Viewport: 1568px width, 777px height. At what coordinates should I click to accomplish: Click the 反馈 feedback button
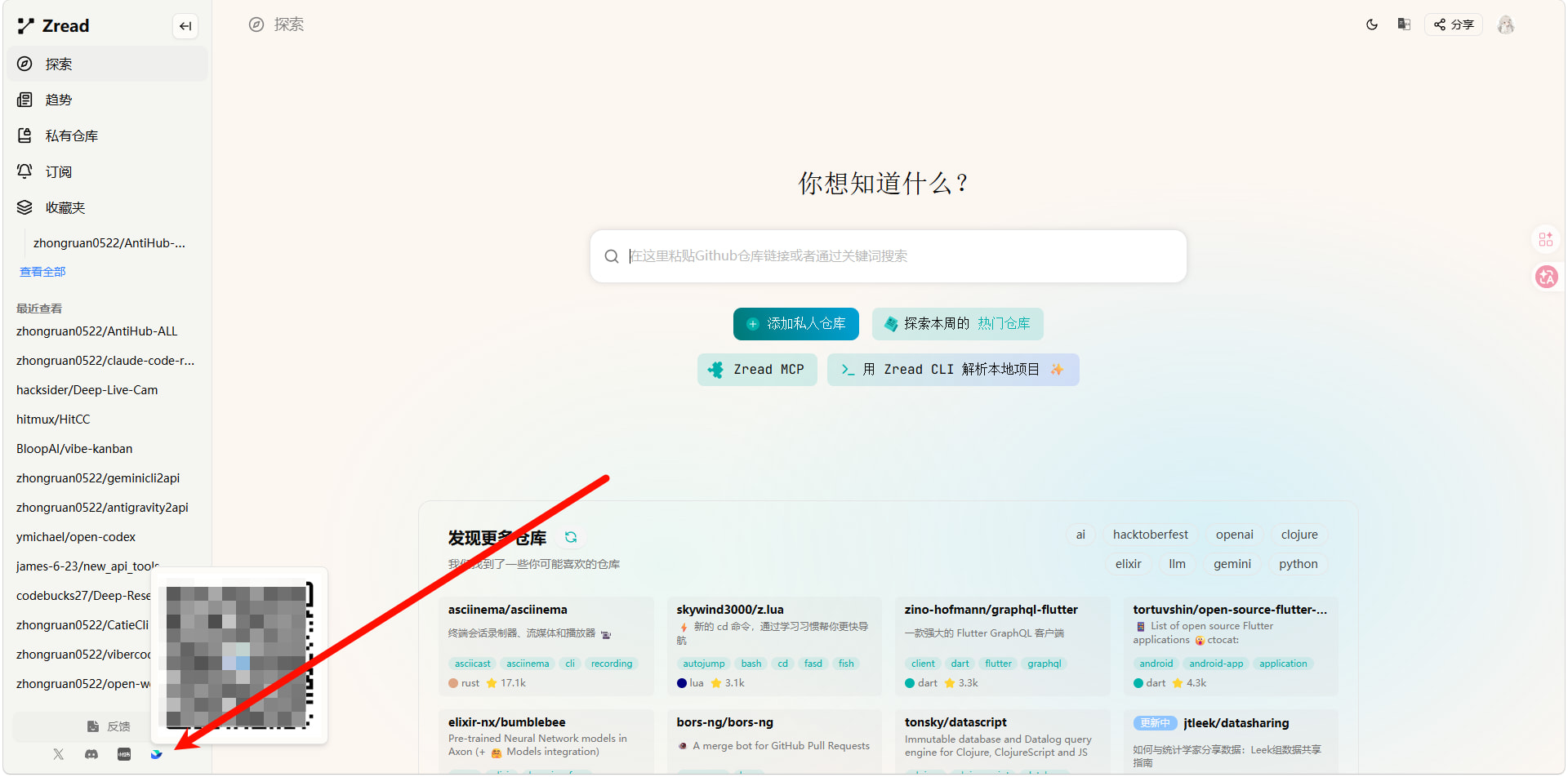point(109,726)
